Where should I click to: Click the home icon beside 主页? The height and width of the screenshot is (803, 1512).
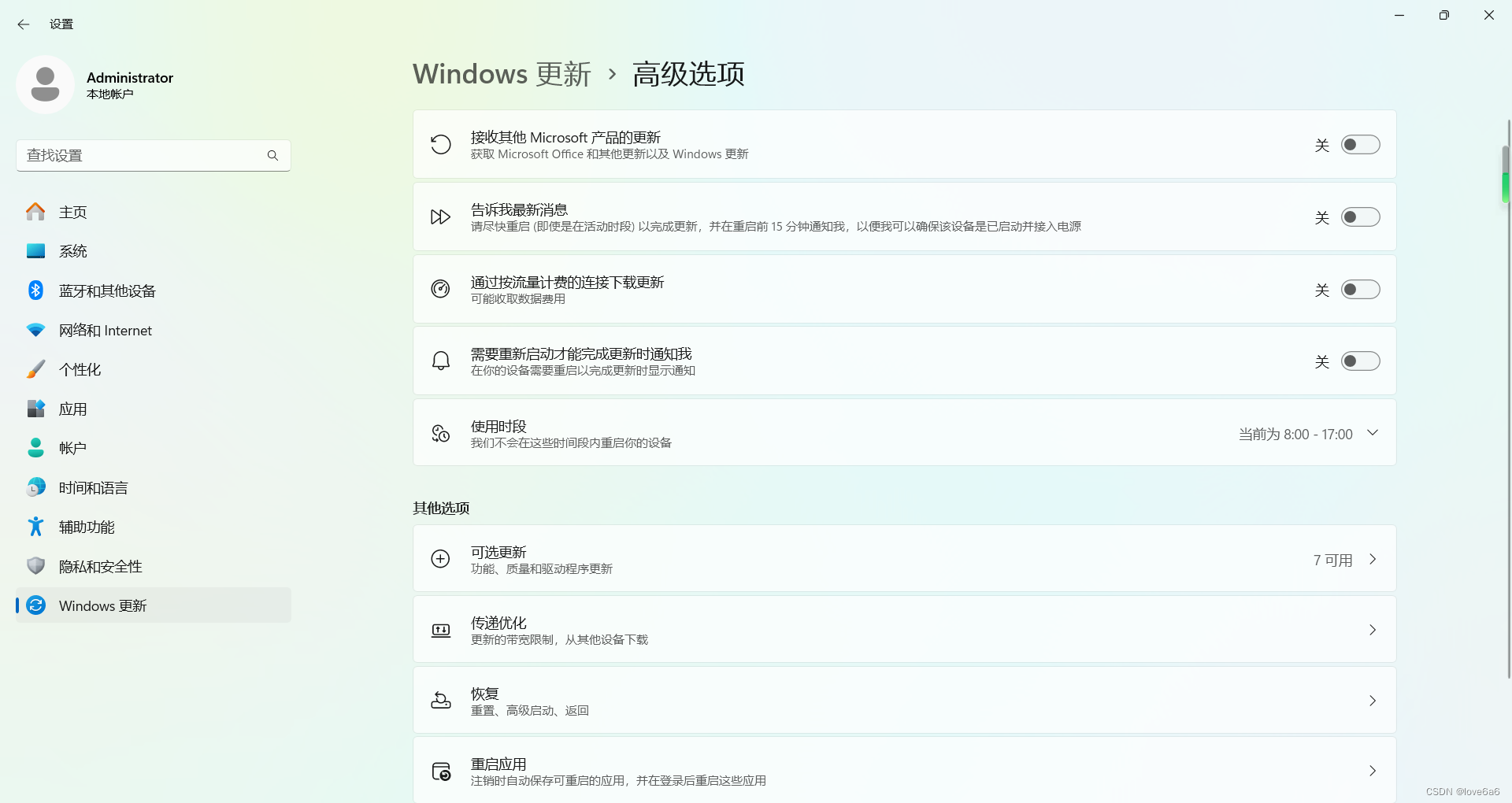35,212
